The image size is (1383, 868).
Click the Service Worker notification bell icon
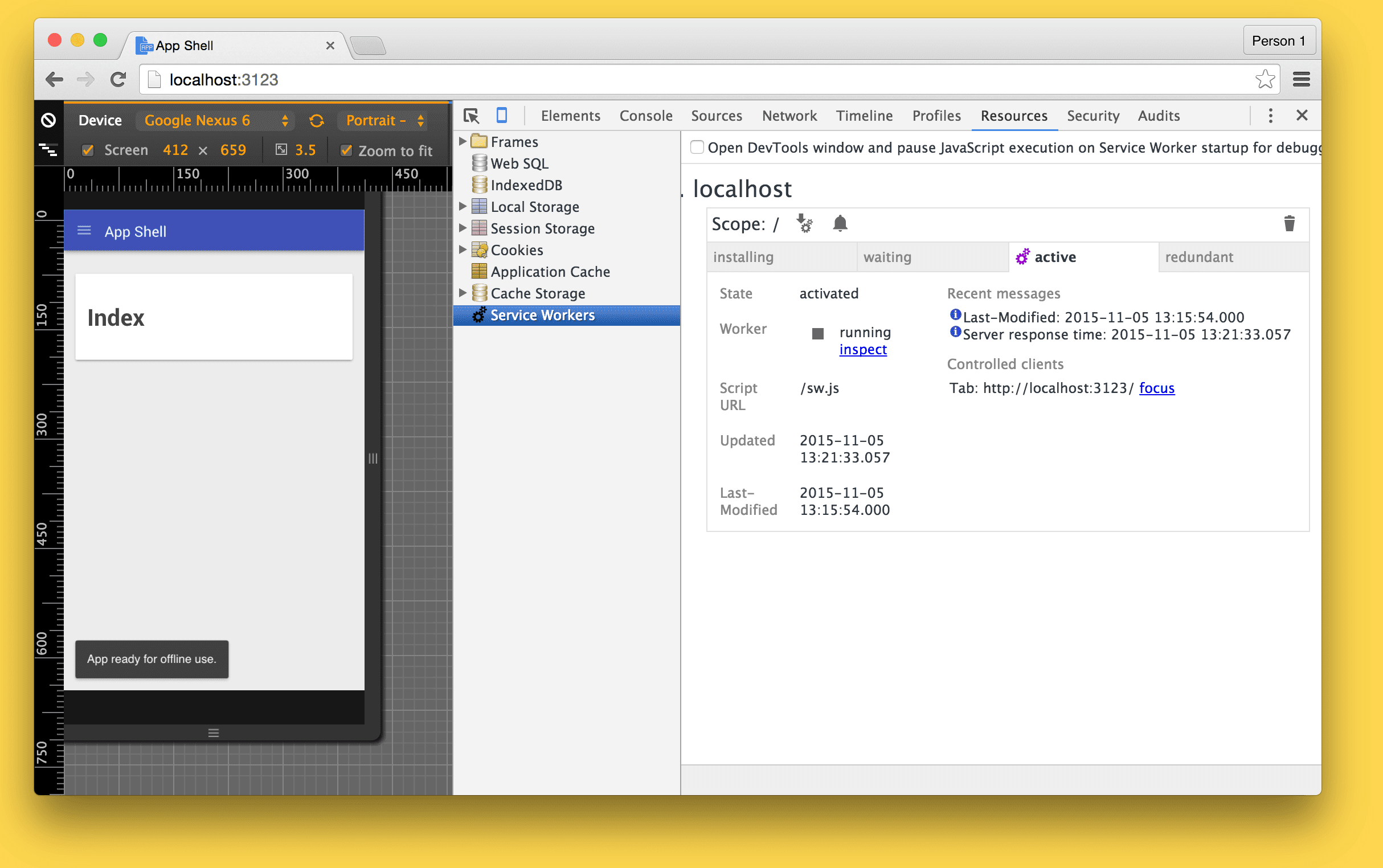(840, 223)
